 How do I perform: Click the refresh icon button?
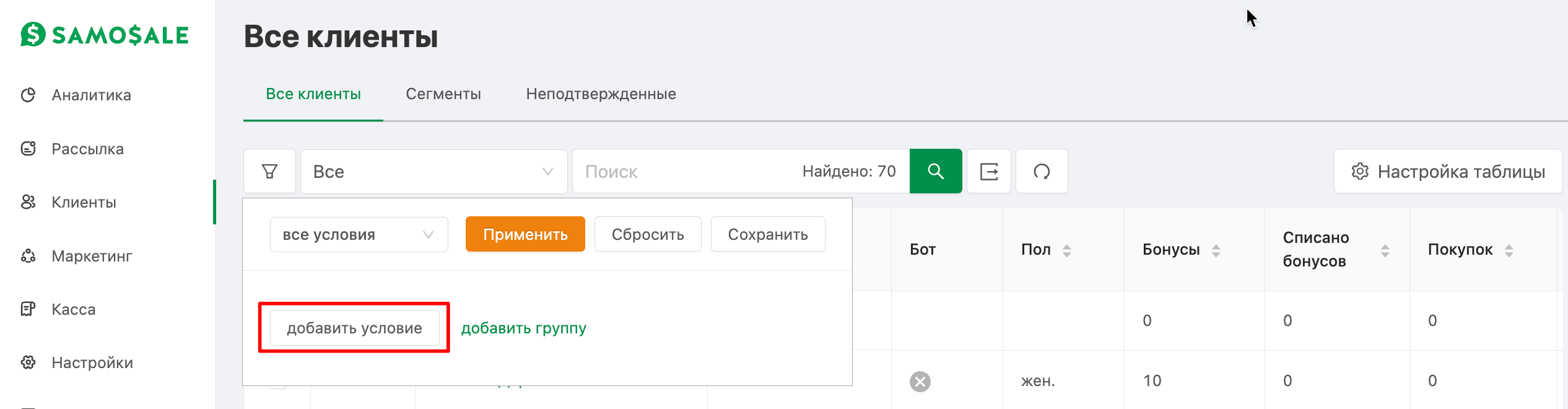pos(1042,172)
